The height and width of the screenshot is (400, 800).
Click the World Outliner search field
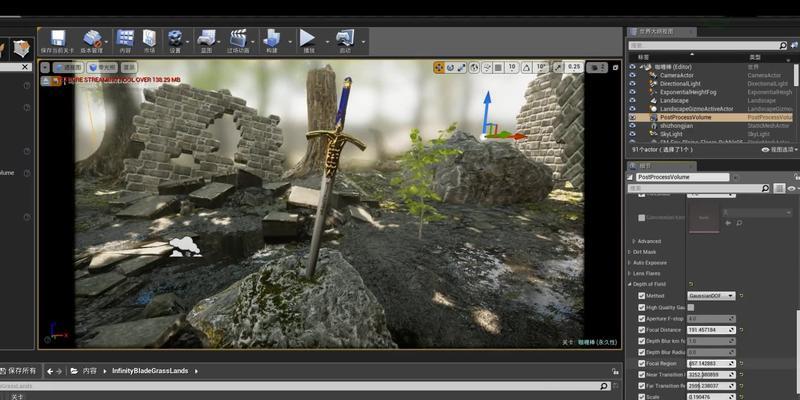pos(708,45)
